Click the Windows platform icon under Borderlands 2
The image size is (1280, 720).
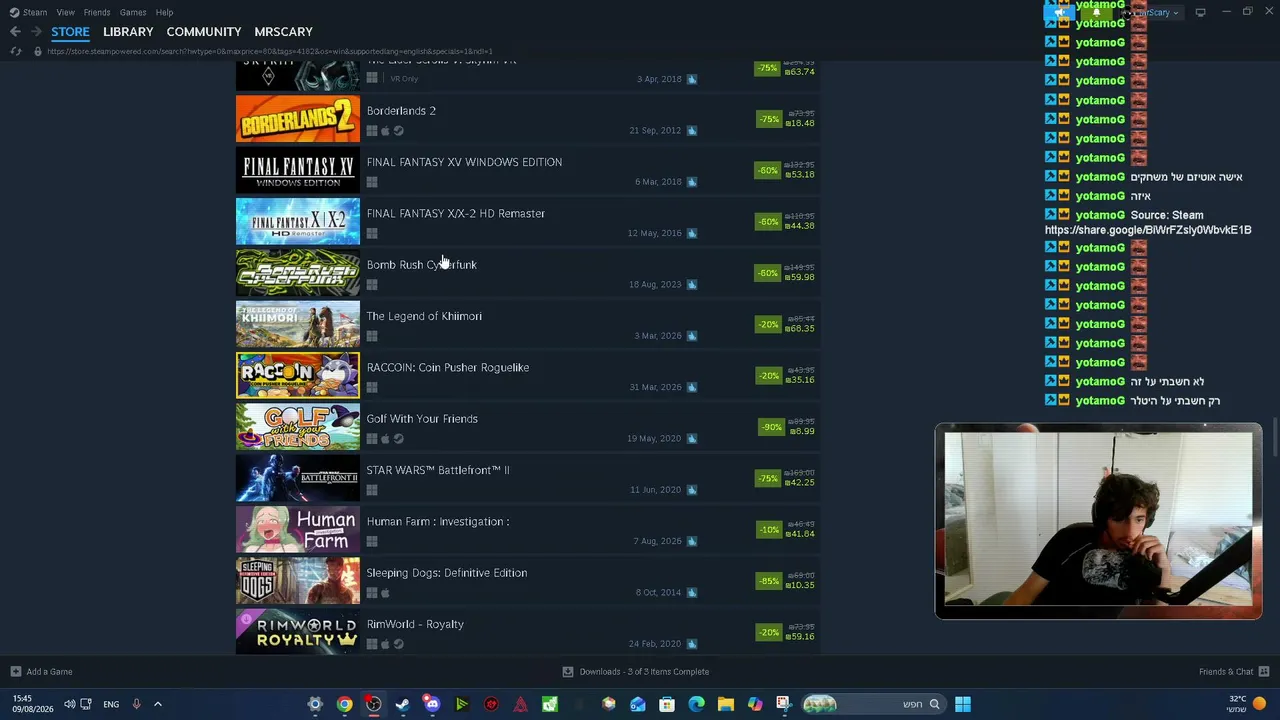click(x=372, y=131)
